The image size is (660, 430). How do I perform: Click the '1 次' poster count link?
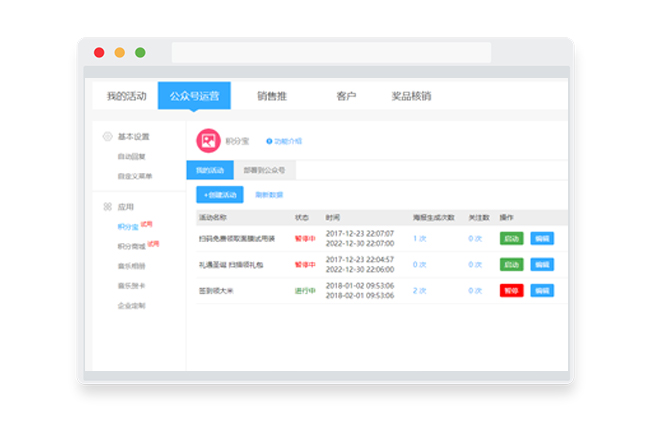(x=420, y=239)
